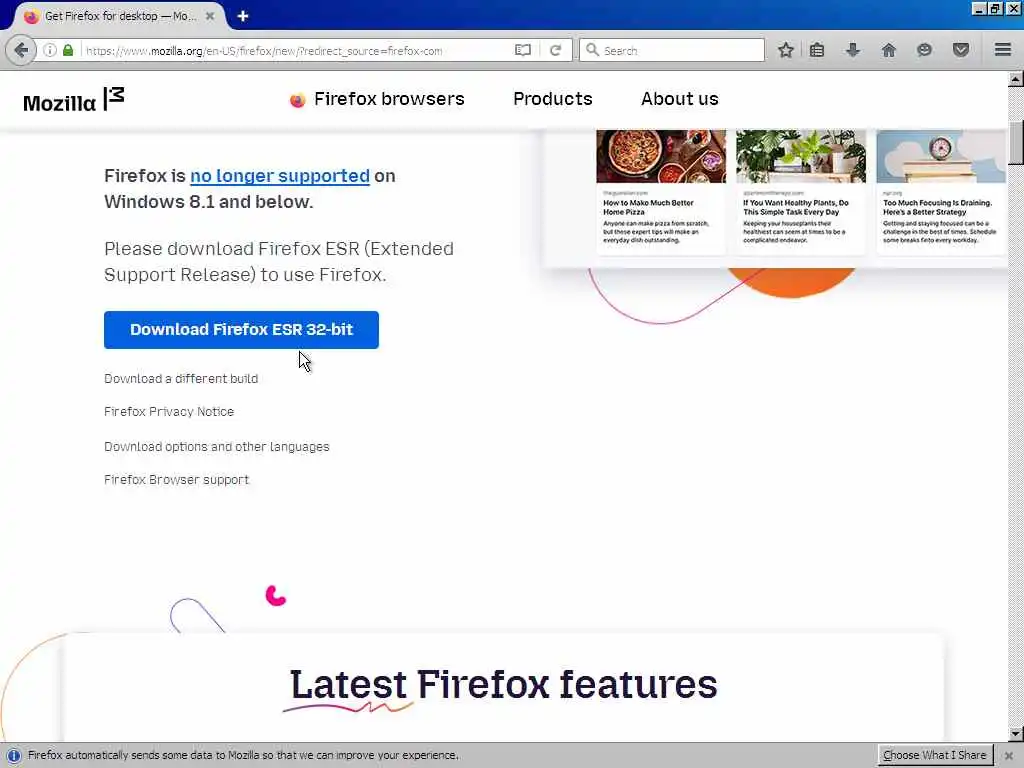Click the green secure connection padlock
Viewport: 1024px width, 768px height.
67,50
